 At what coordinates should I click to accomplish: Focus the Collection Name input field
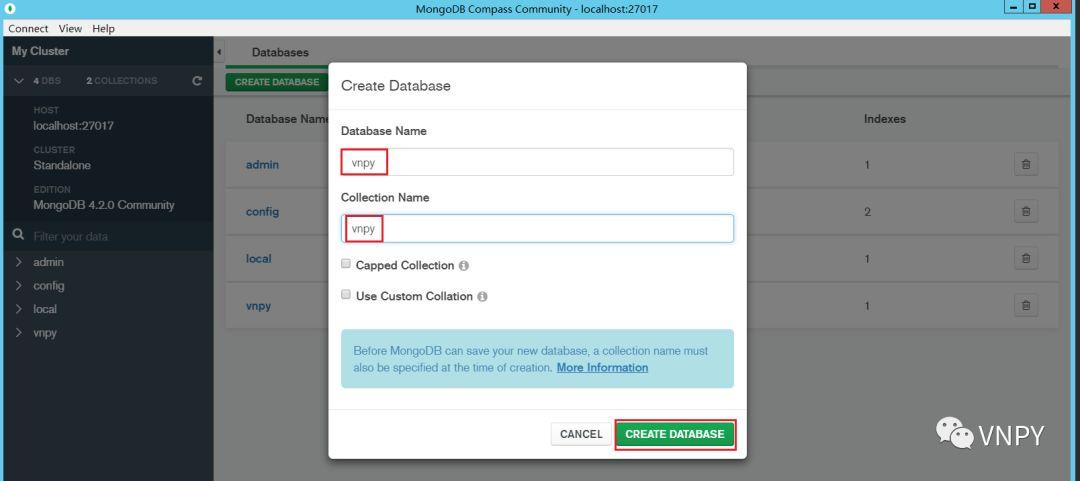click(537, 228)
